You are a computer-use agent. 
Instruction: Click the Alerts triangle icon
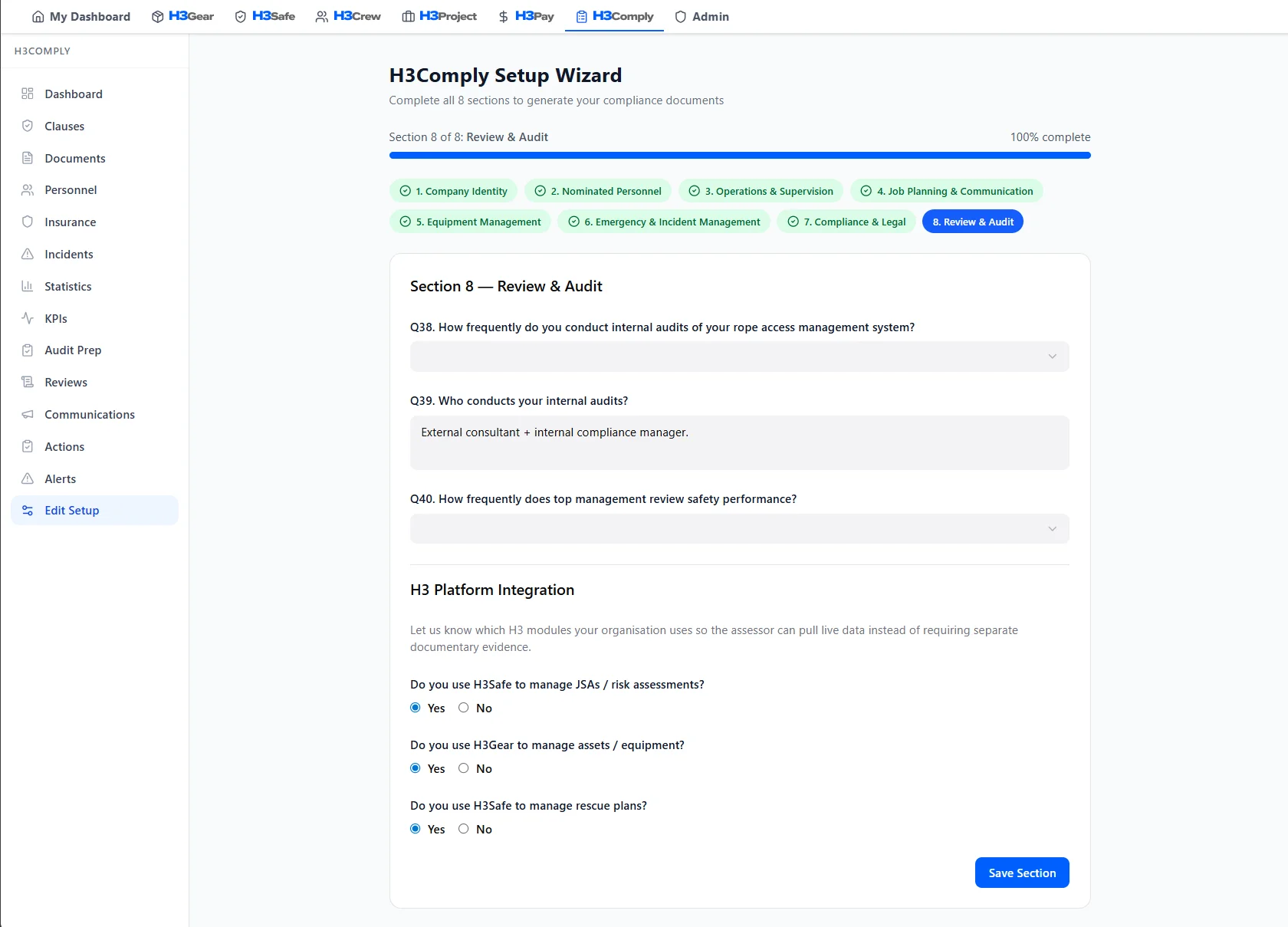click(28, 478)
